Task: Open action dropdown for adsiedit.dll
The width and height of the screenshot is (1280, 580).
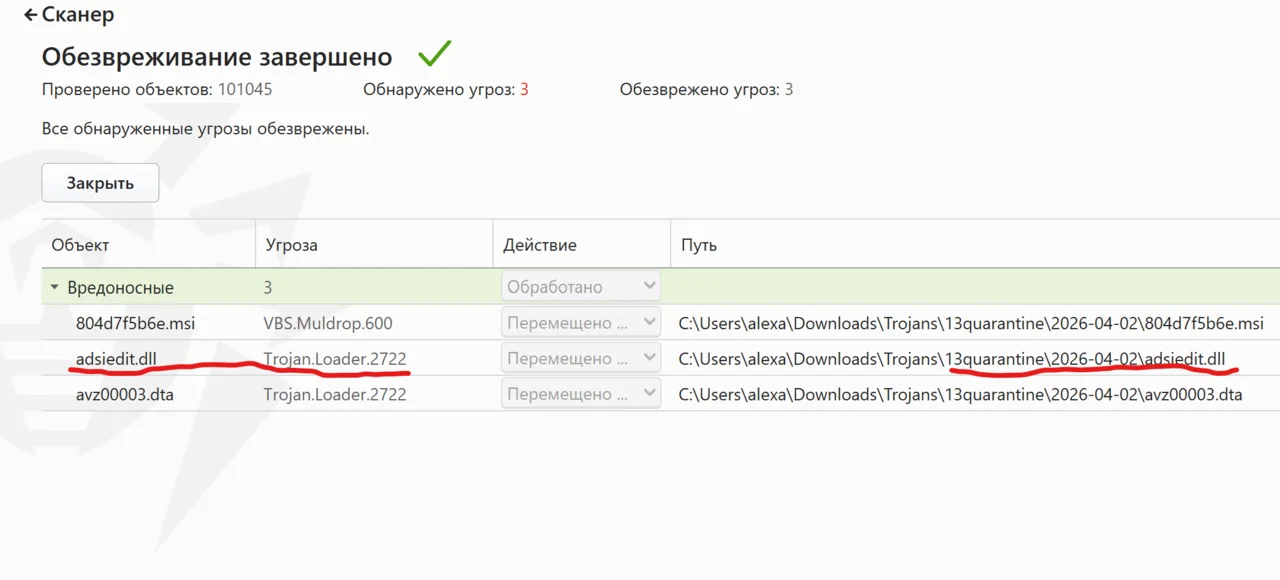Action: [x=581, y=358]
